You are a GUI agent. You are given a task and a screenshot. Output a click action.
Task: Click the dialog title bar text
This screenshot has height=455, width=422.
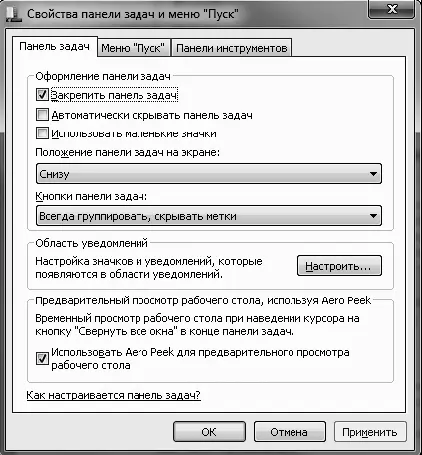click(x=133, y=14)
